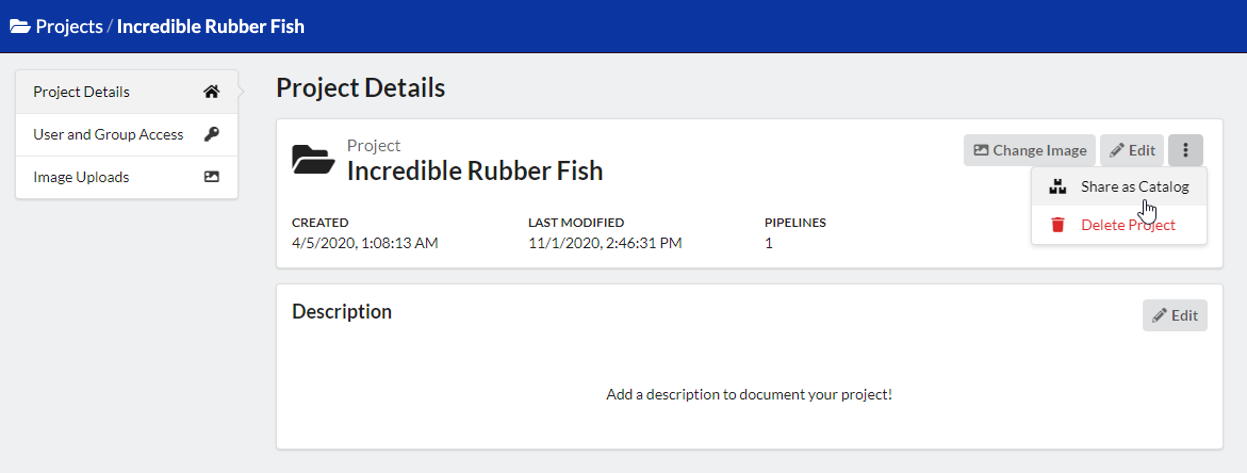Edit the project Description
Screen dimensions: 1247x473
[1175, 315]
